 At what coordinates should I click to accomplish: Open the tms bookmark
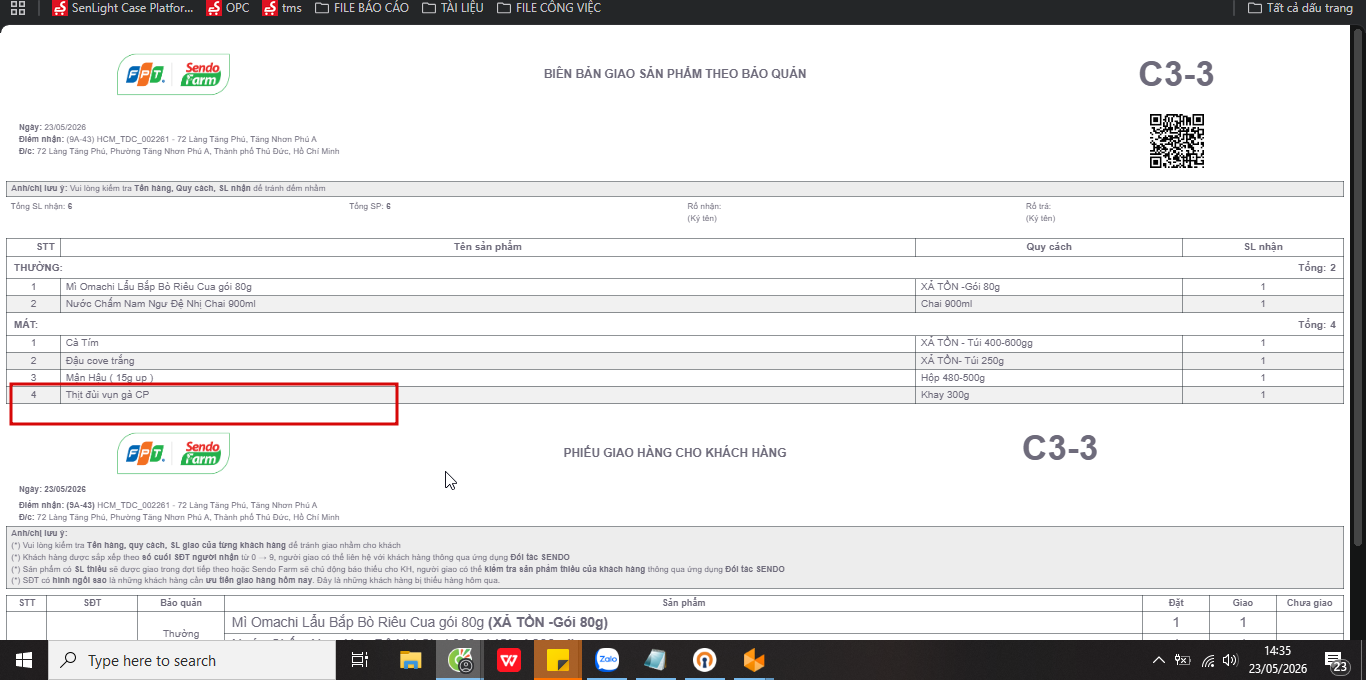(x=283, y=8)
